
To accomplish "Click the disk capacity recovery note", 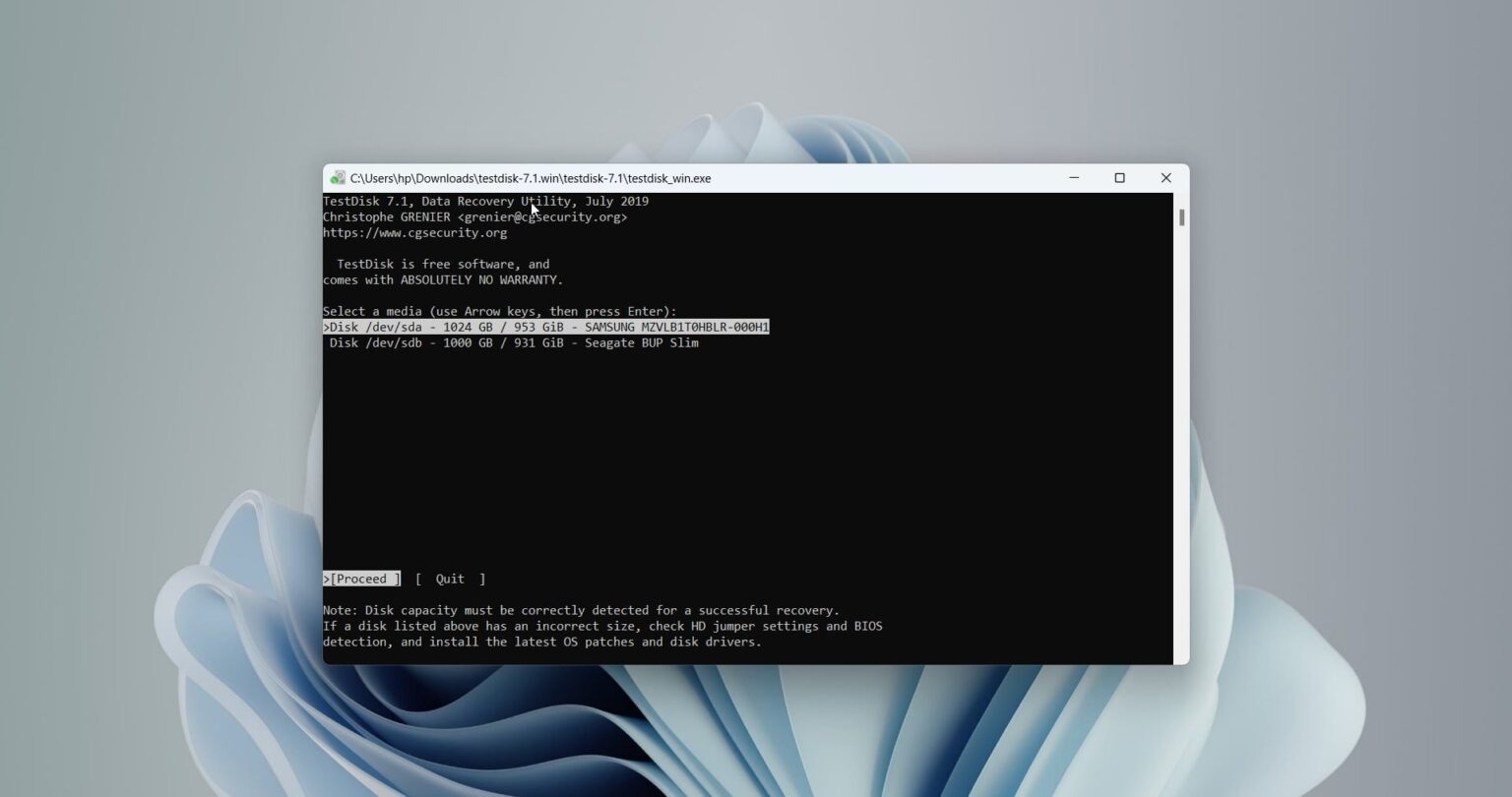I will [581, 610].
